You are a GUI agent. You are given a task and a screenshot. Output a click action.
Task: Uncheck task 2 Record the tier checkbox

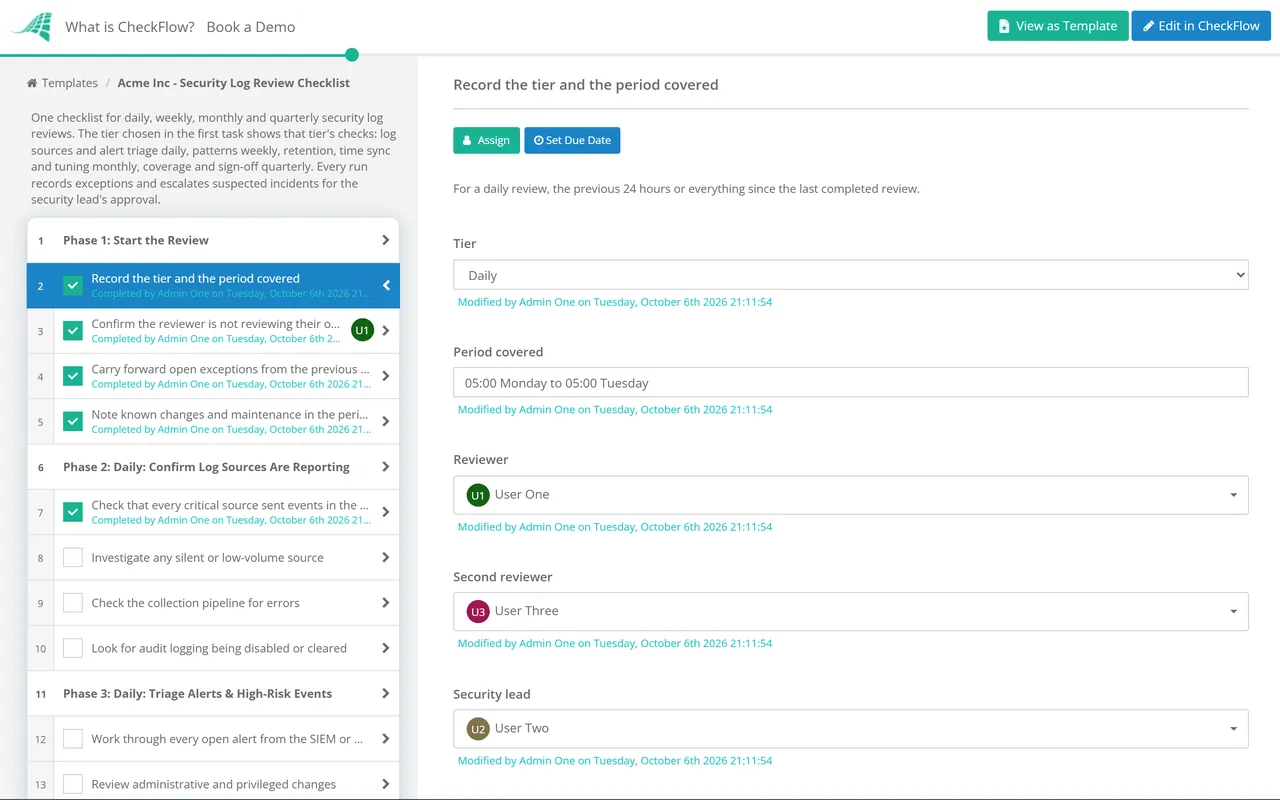(73, 285)
